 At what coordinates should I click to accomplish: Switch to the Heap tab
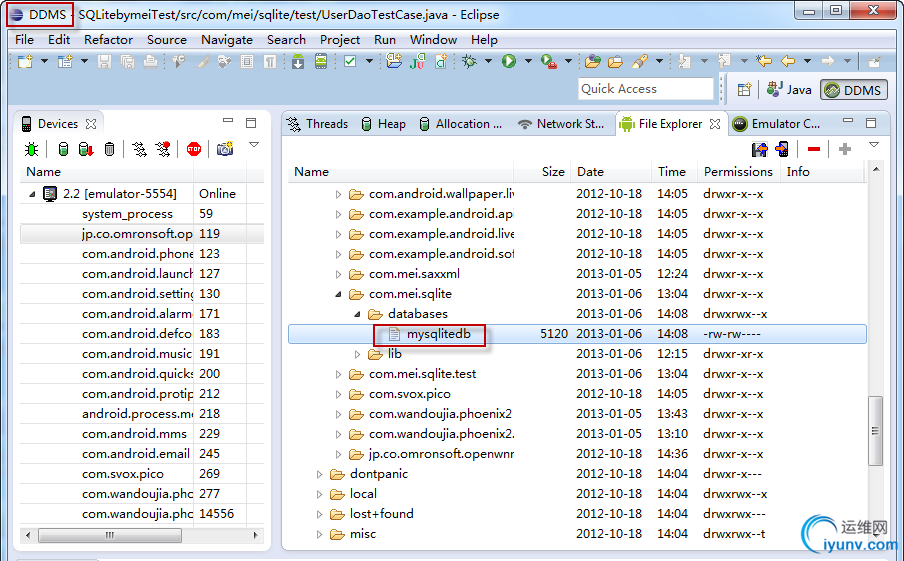click(383, 124)
